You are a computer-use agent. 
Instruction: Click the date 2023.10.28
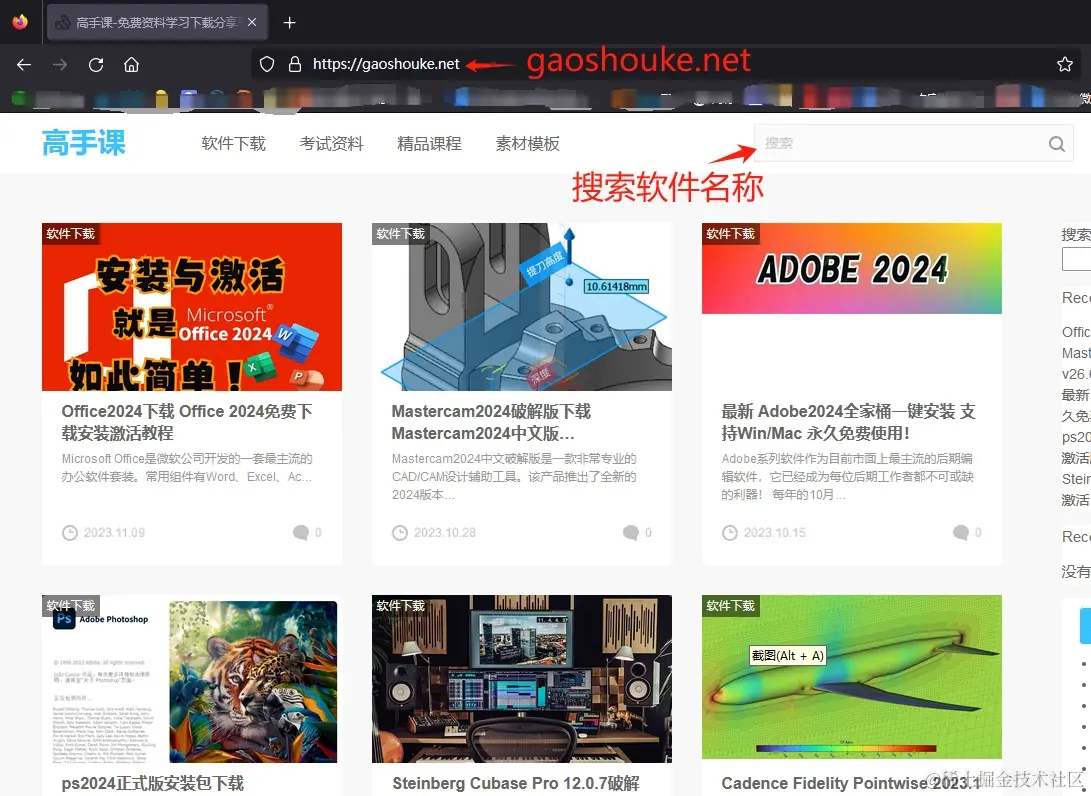445,533
